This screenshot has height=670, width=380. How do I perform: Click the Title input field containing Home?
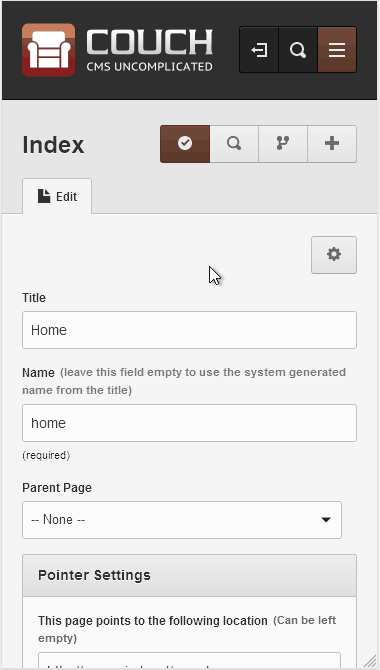point(189,330)
